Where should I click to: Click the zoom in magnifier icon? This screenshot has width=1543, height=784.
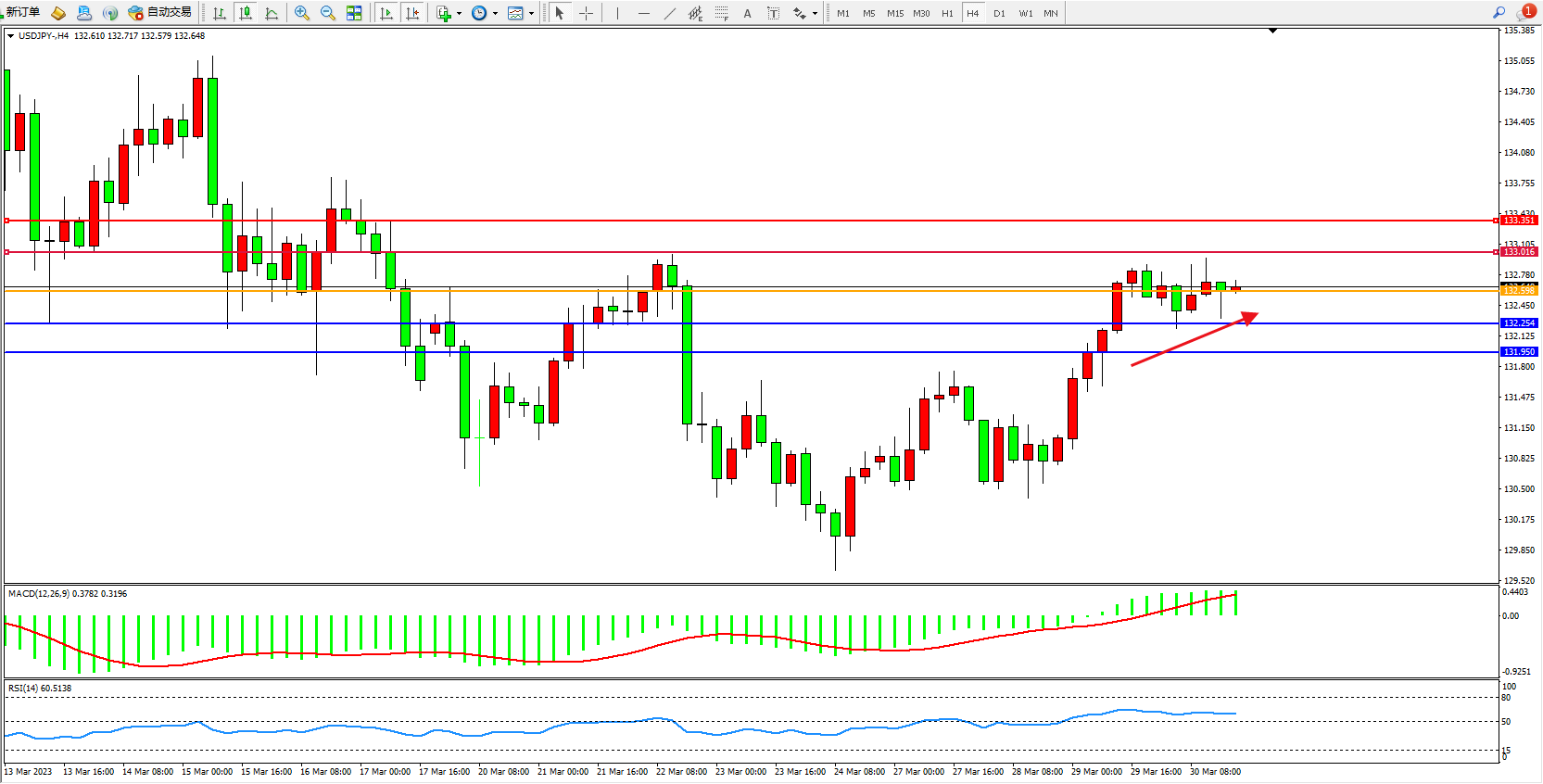point(301,13)
